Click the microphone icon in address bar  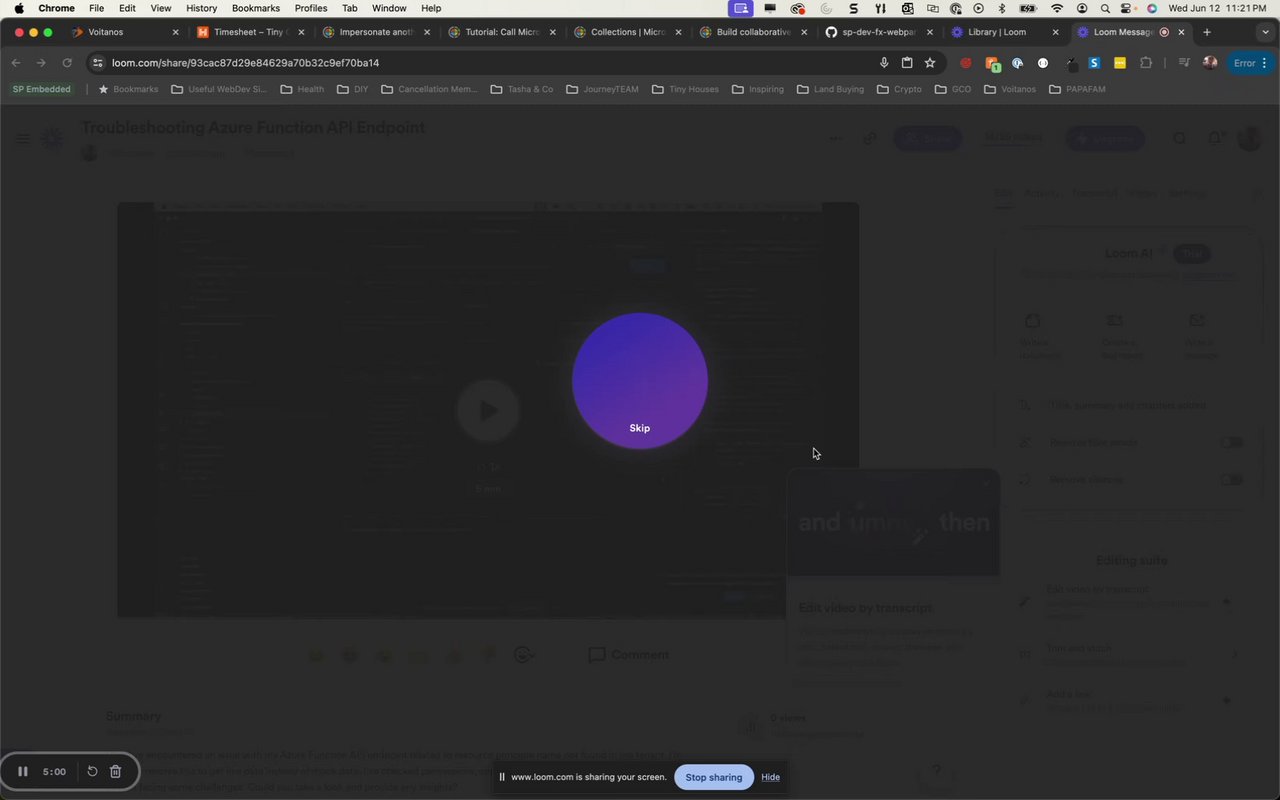click(x=884, y=63)
